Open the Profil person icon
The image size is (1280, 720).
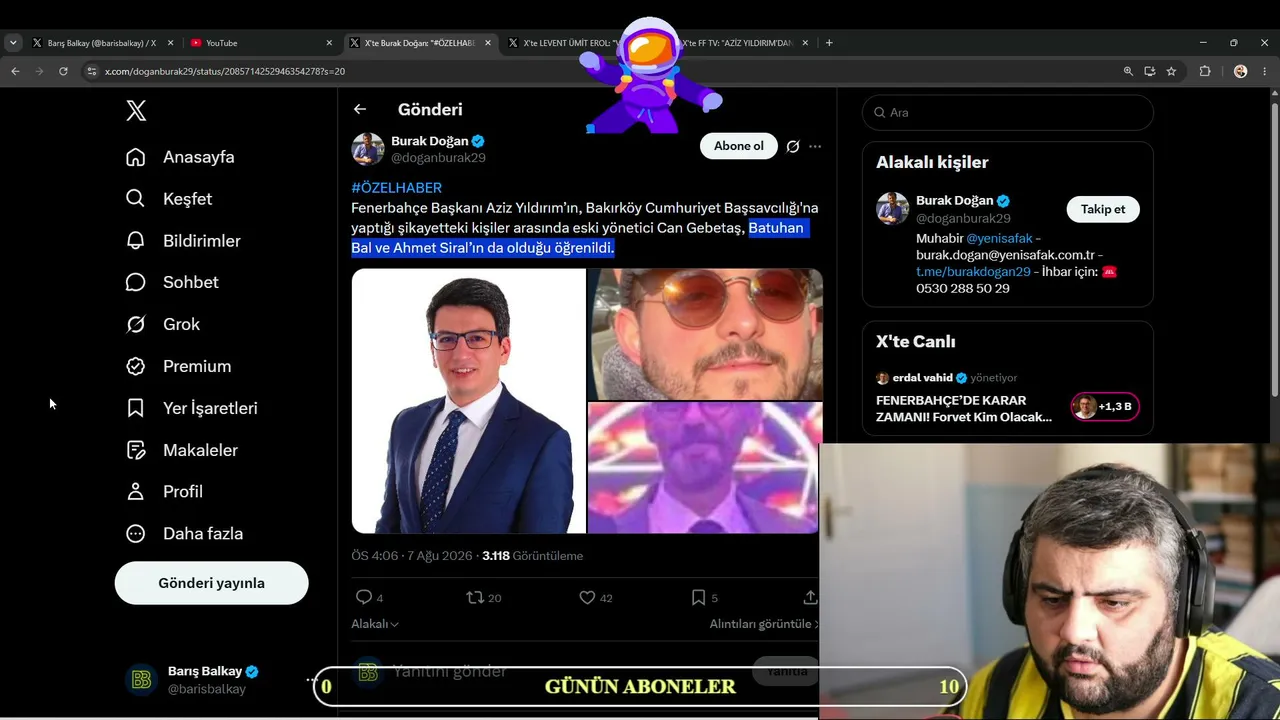tap(136, 492)
